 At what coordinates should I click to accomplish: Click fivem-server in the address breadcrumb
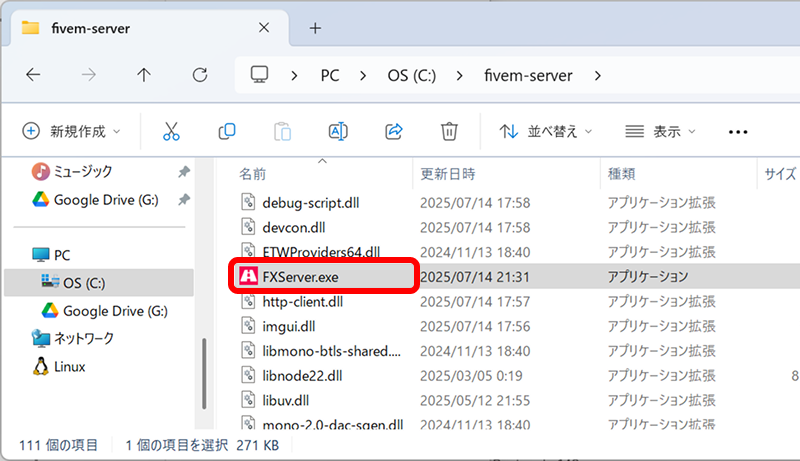tap(528, 75)
